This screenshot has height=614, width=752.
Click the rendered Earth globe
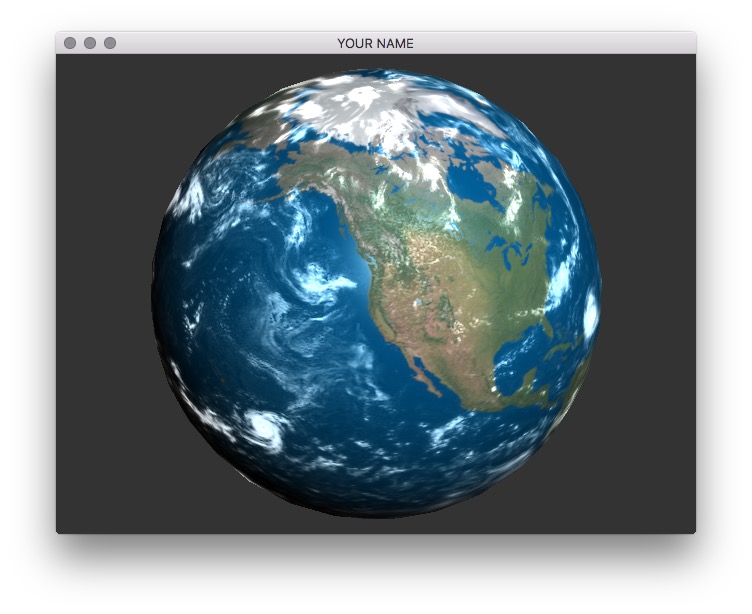coord(376,294)
